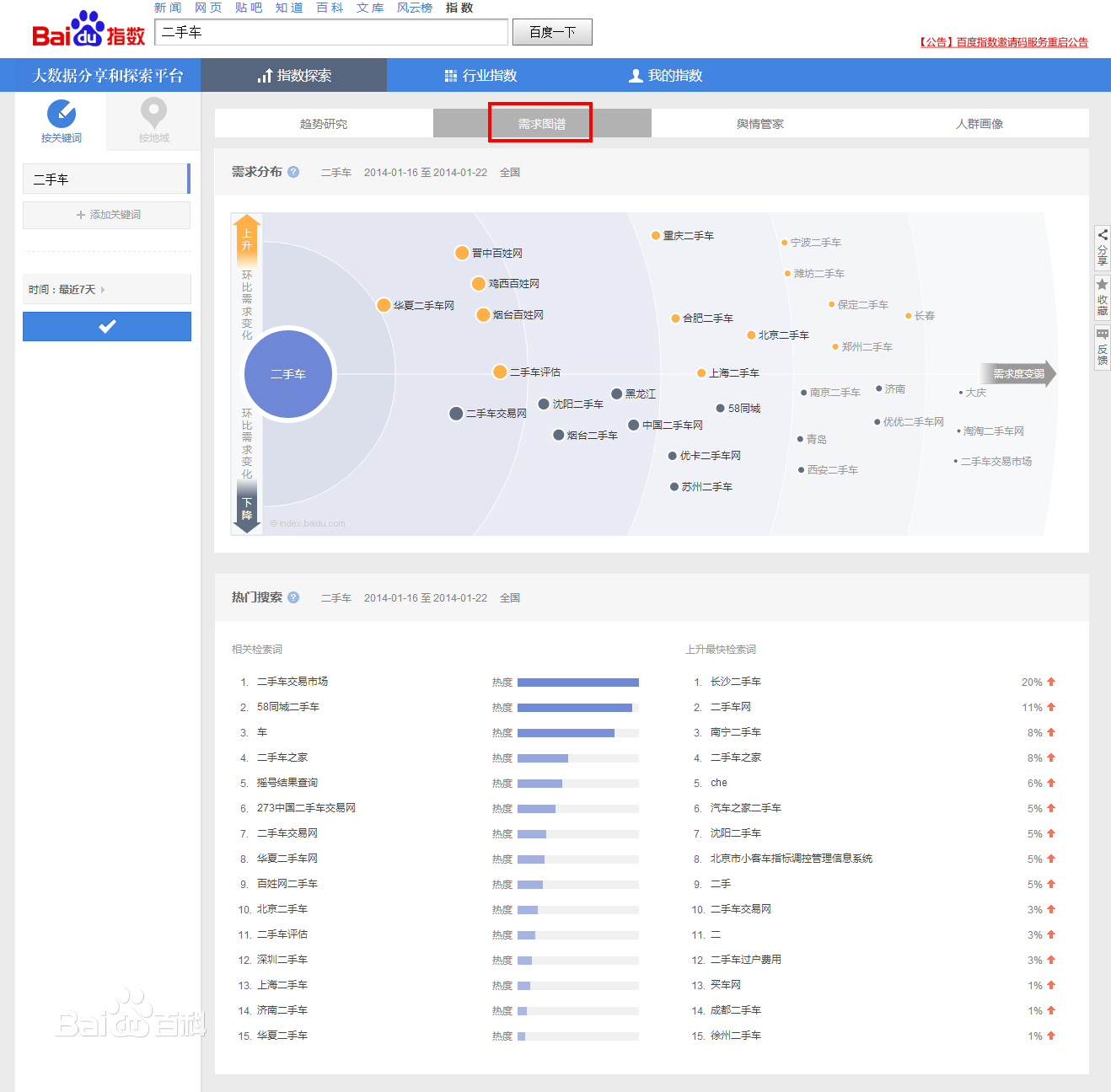1111x1092 pixels.
Task: Click the 重庆二手车 orange node
Action: pos(656,236)
